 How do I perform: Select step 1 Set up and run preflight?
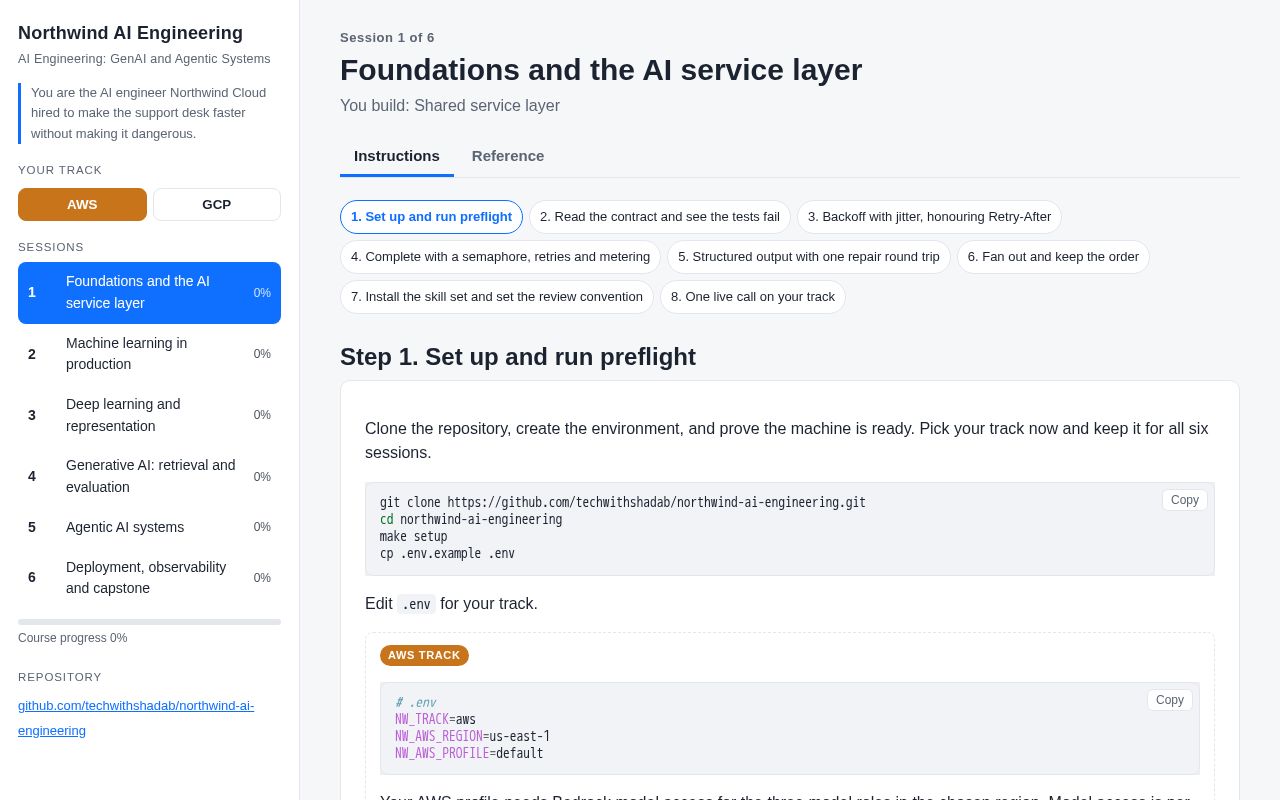tap(431, 217)
